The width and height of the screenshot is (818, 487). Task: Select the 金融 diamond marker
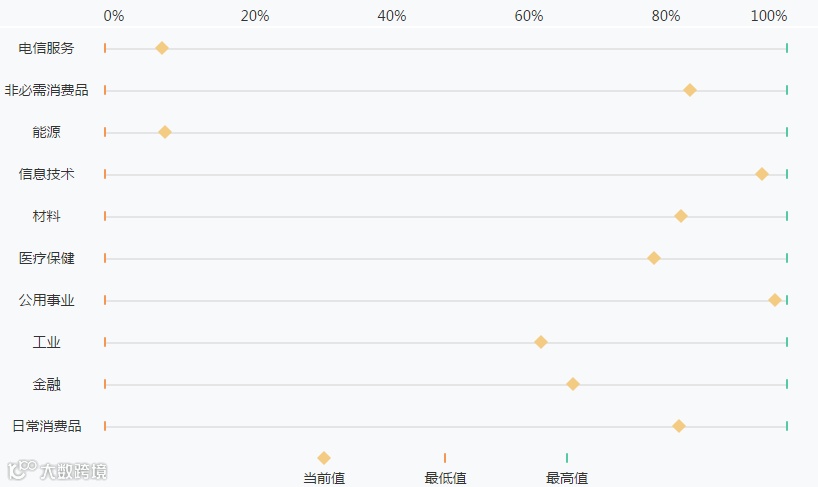pos(573,384)
